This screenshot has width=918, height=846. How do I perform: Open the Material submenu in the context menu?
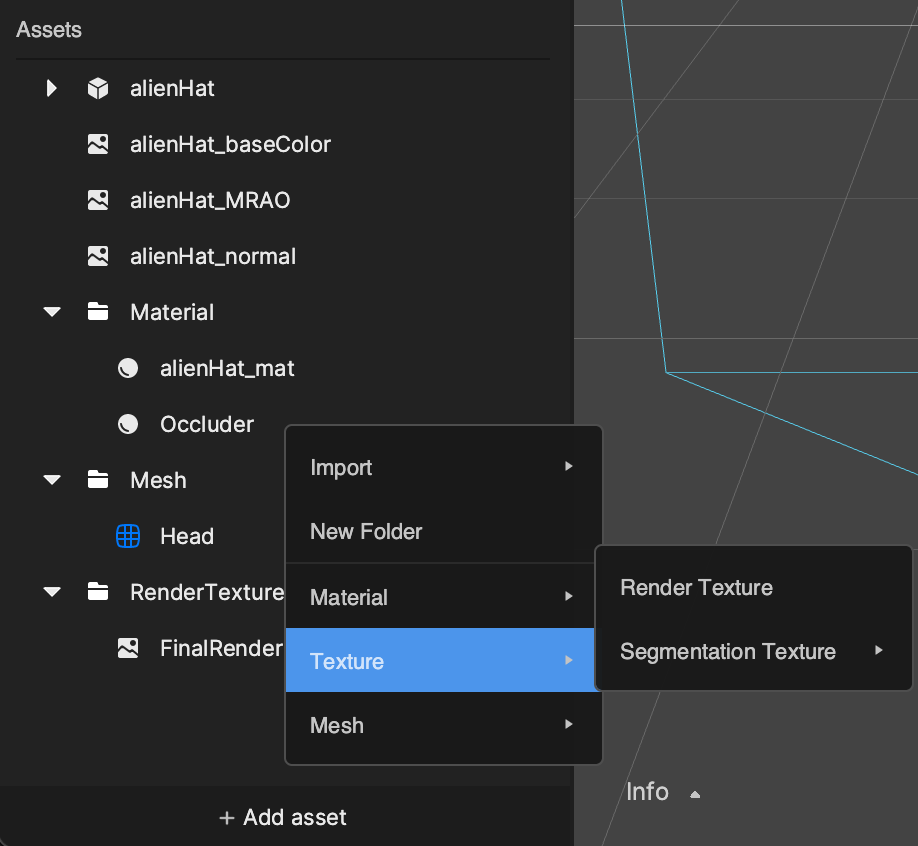(x=443, y=597)
